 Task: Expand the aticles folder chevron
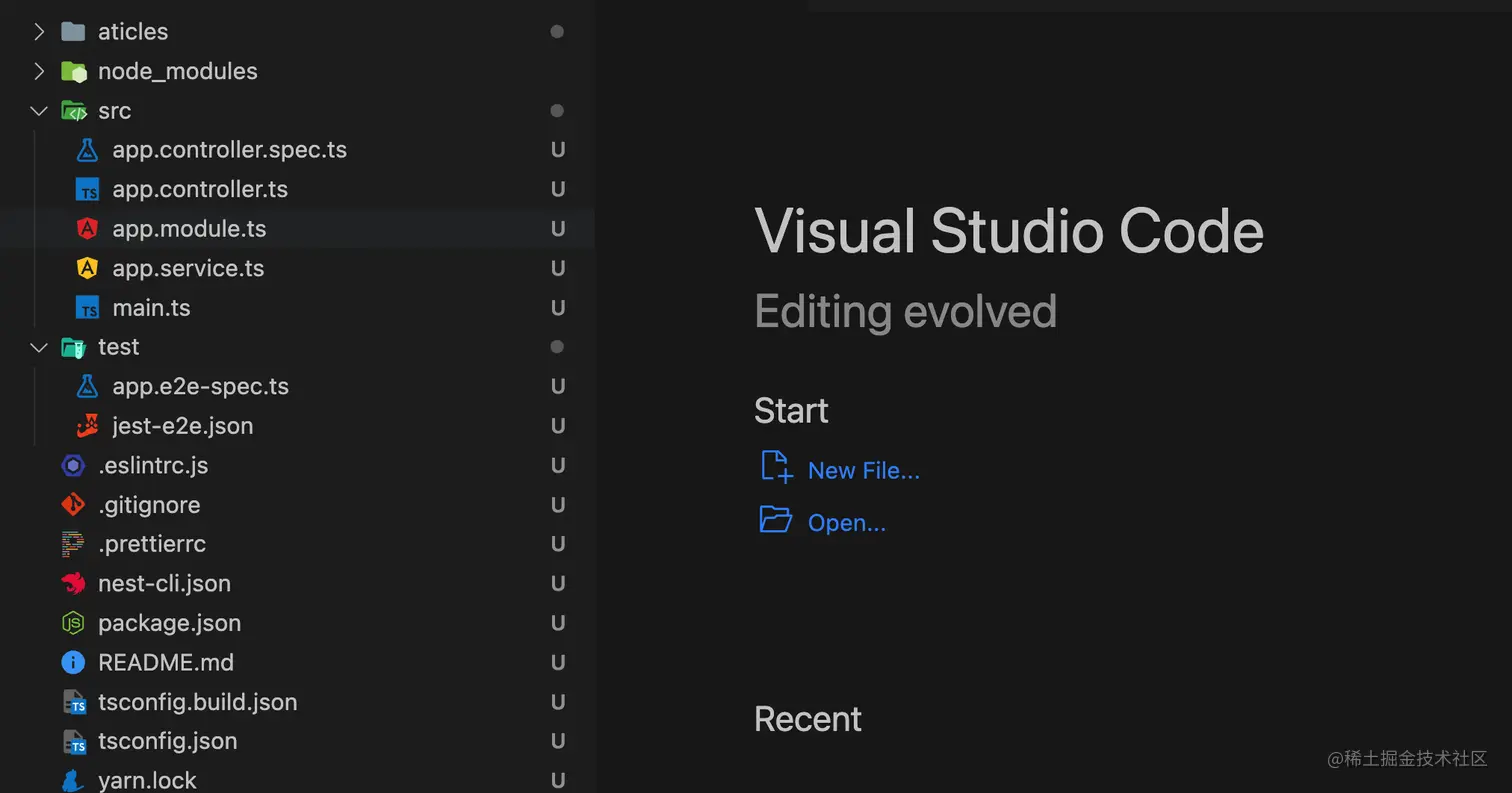coord(38,32)
